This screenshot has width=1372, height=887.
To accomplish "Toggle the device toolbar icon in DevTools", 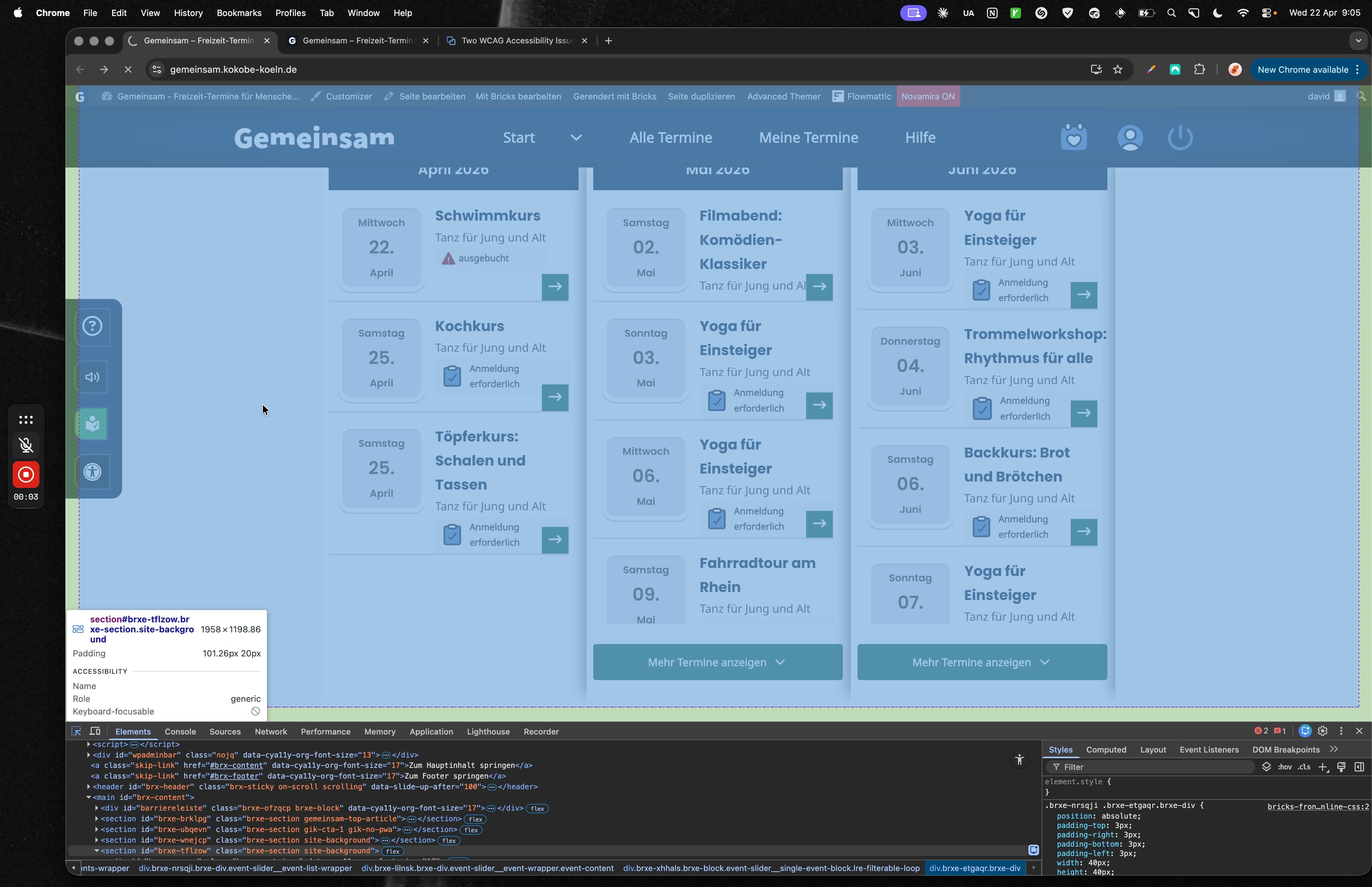I will (x=95, y=731).
